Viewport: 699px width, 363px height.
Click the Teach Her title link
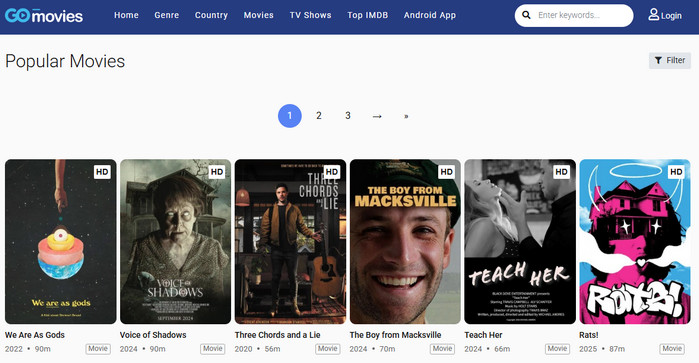(x=483, y=335)
